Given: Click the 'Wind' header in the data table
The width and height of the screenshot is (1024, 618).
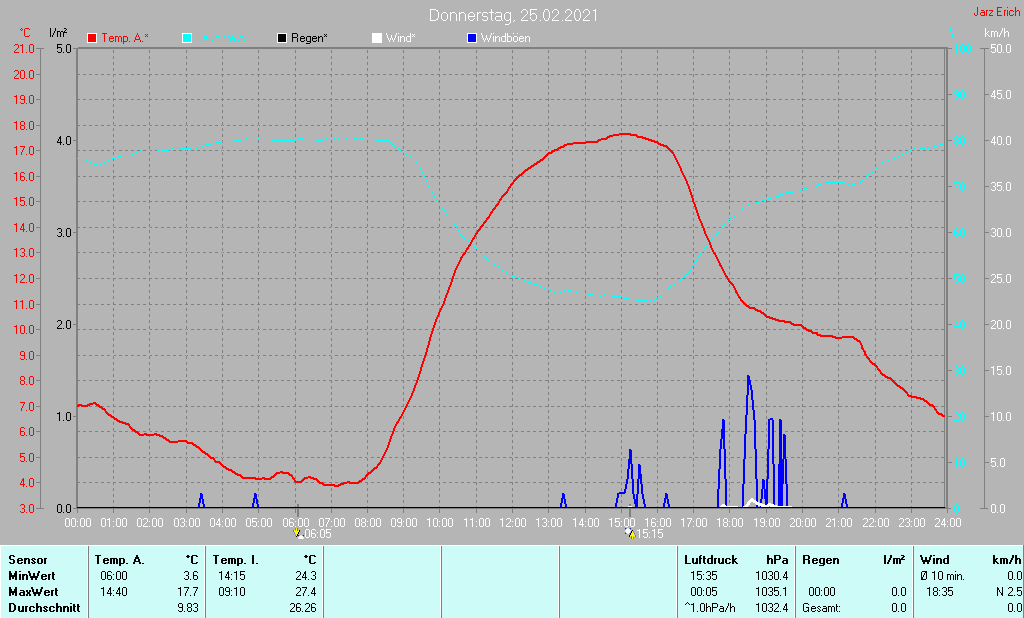Looking at the screenshot, I should tap(935, 560).
